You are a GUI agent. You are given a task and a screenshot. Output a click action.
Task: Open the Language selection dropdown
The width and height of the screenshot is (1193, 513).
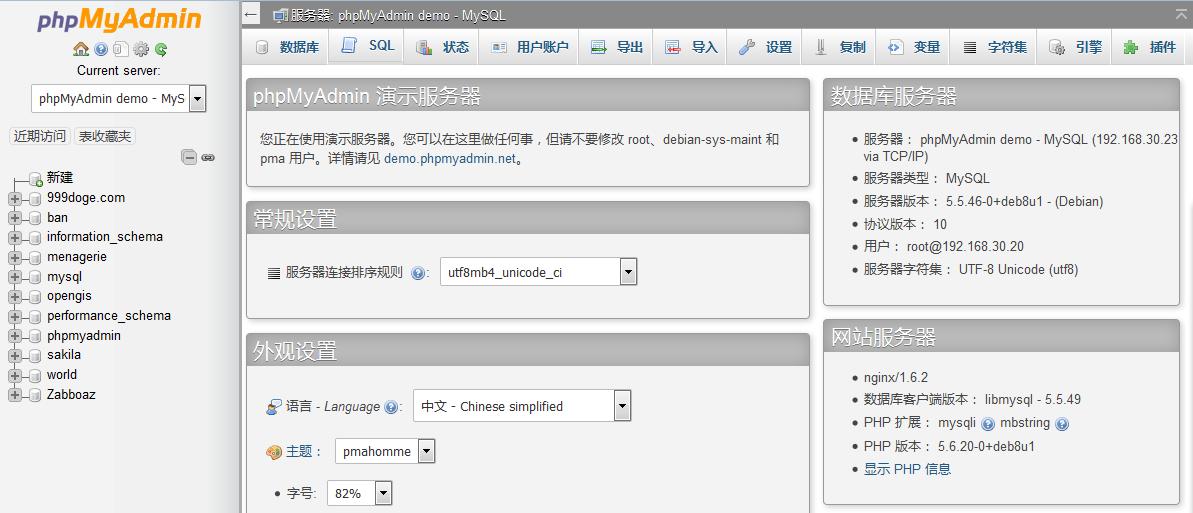click(522, 406)
